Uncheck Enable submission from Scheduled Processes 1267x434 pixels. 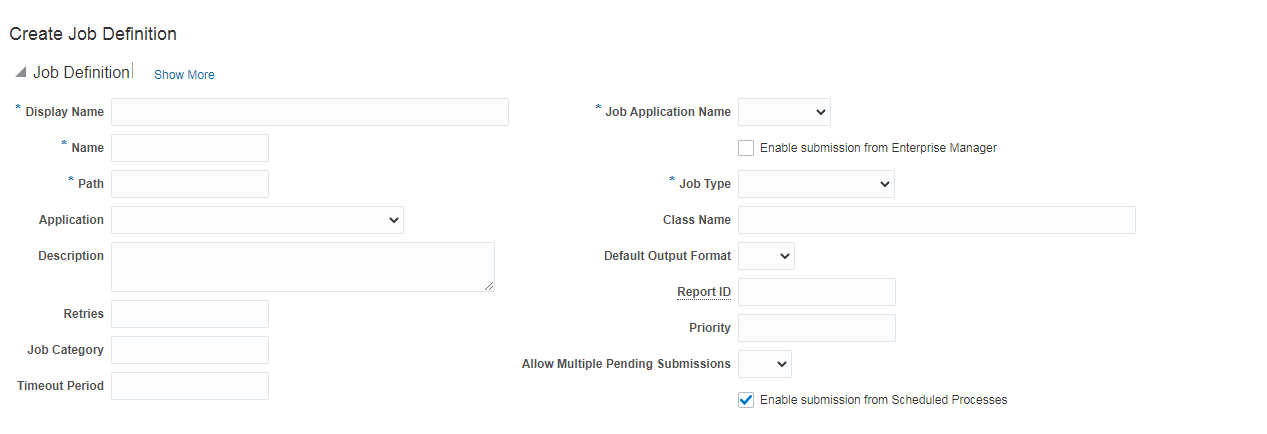point(746,400)
